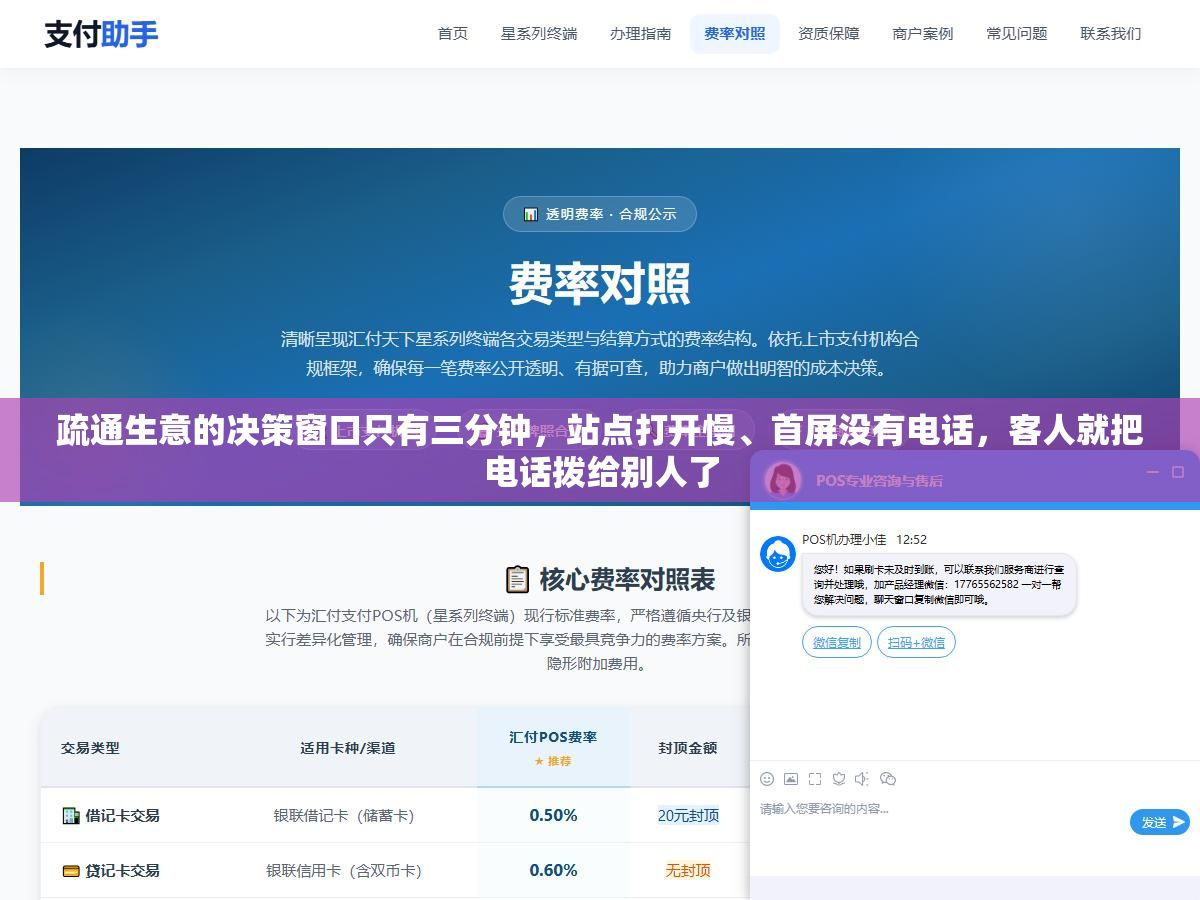Click the send-image icon in chat toolbar
This screenshot has width=1200, height=900.
791,779
